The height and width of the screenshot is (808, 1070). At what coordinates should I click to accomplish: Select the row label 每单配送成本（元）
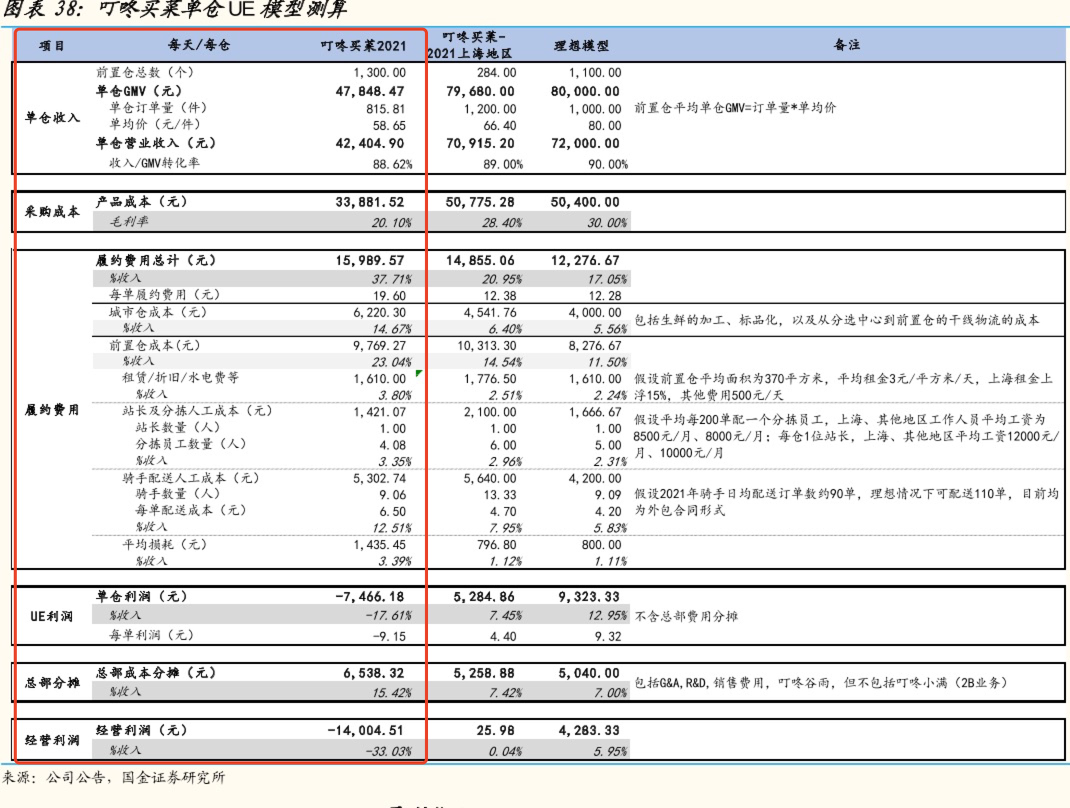(x=190, y=510)
